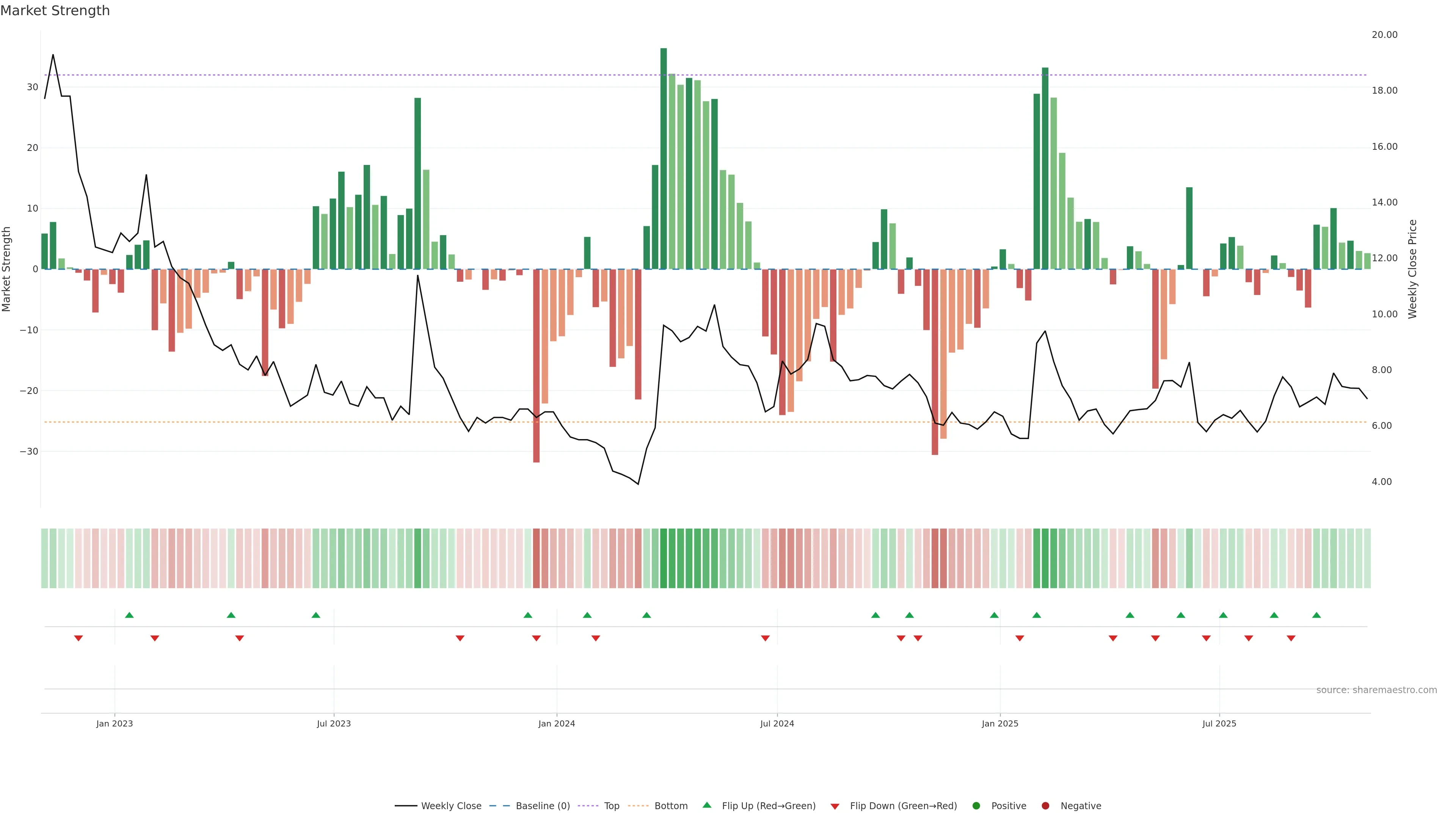Click the first red flip-down triangle marker
Screen dimensions: 1456x819
pyautogui.click(x=78, y=638)
